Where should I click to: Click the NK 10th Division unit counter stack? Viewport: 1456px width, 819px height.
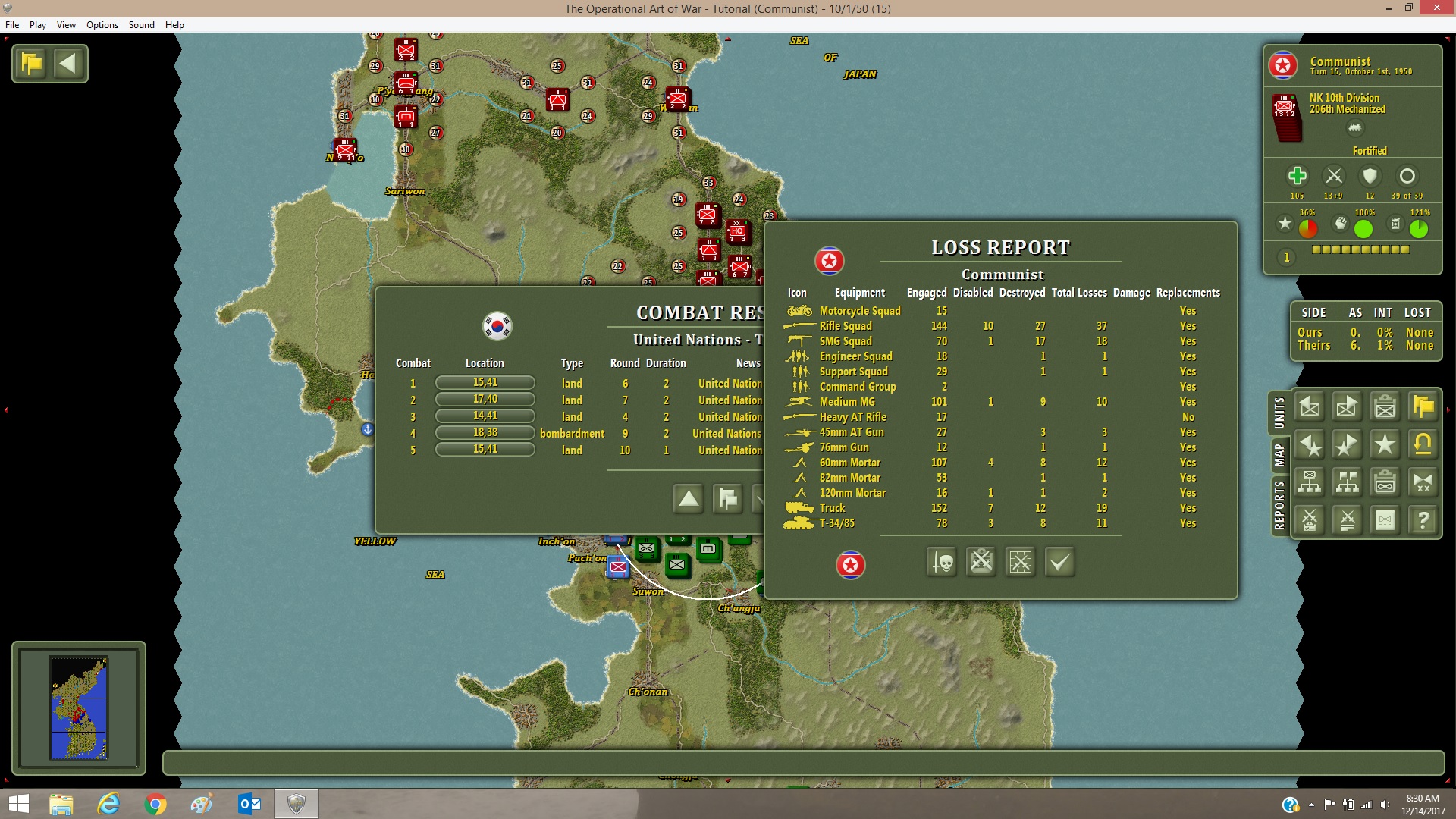pyautogui.click(x=1286, y=118)
